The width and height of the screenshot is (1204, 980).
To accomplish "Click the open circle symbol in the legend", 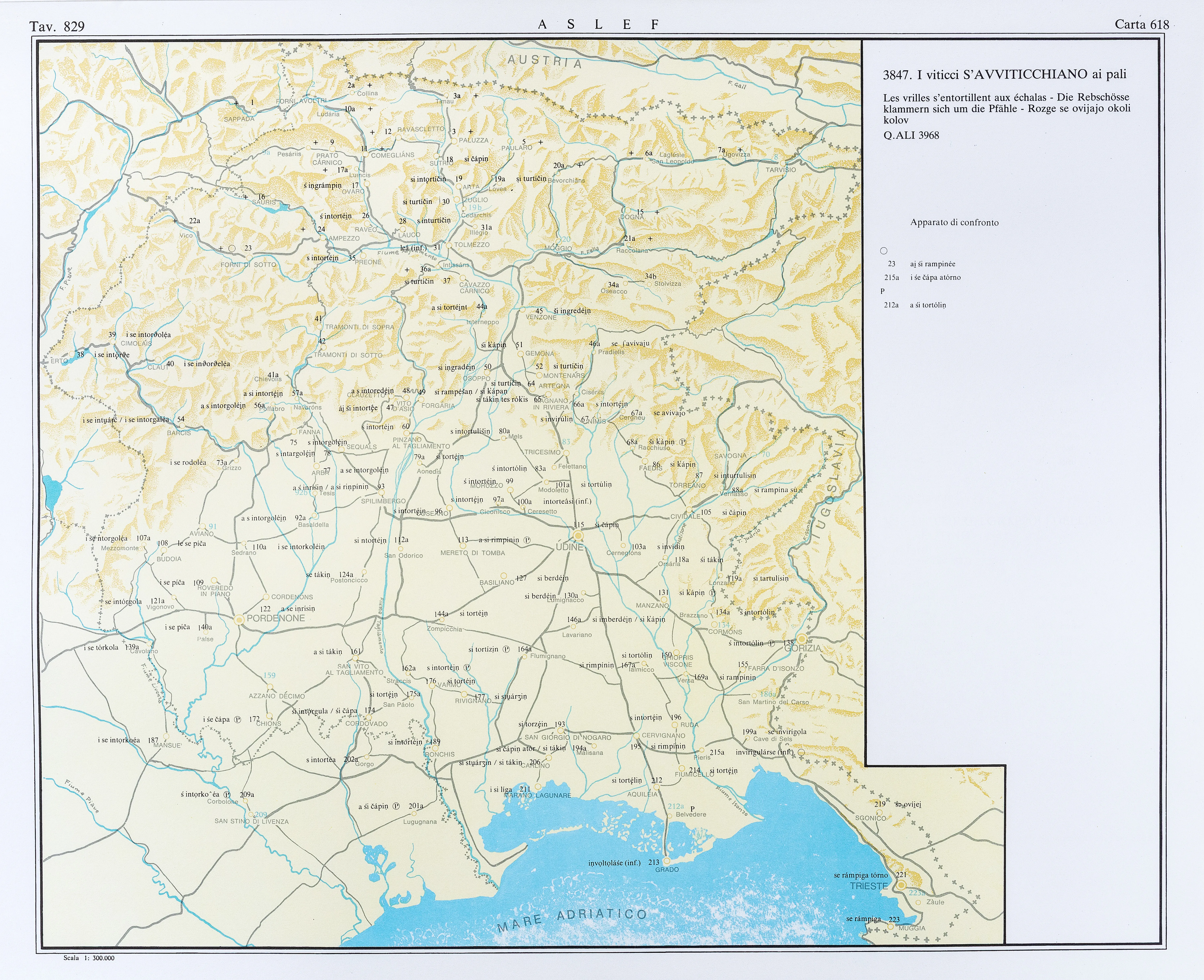I will pyautogui.click(x=884, y=251).
